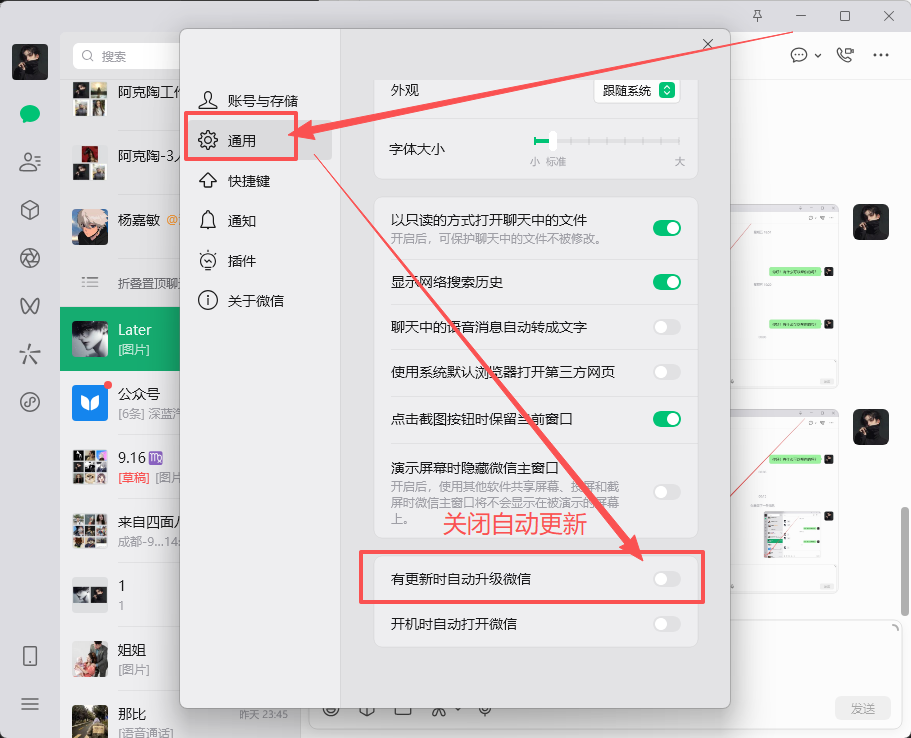This screenshot has width=911, height=738.
Task: Open the first screenshot image in chat
Action: click(784, 296)
